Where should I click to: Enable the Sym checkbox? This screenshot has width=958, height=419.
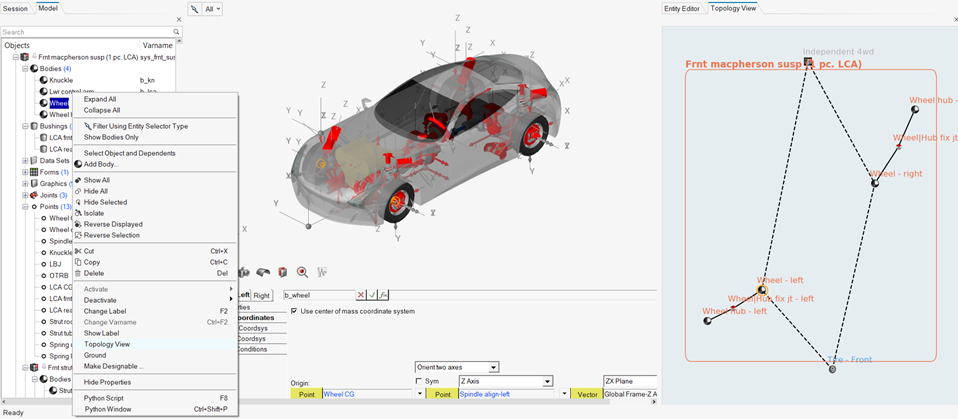[419, 381]
